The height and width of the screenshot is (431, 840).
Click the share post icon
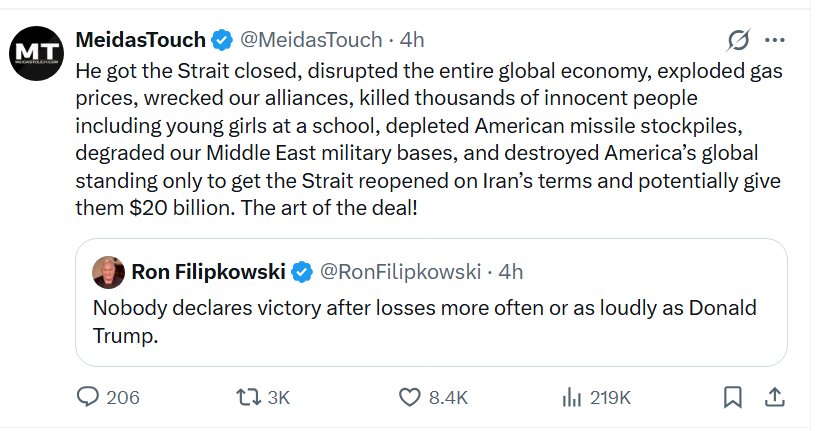[774, 397]
